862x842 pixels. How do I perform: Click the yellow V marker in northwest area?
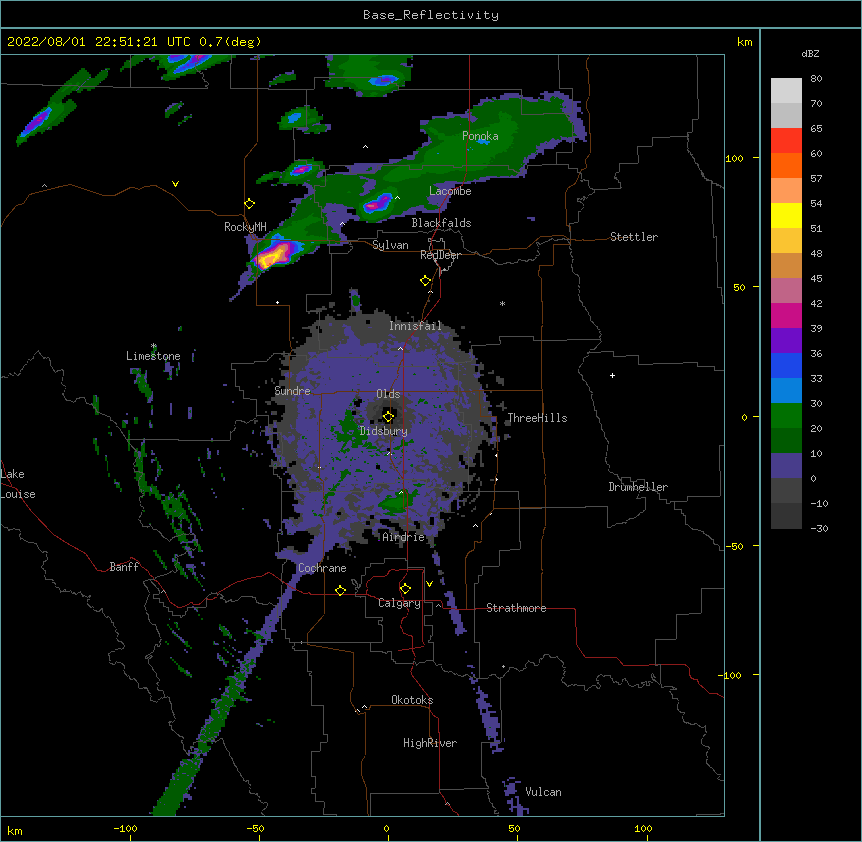175,184
